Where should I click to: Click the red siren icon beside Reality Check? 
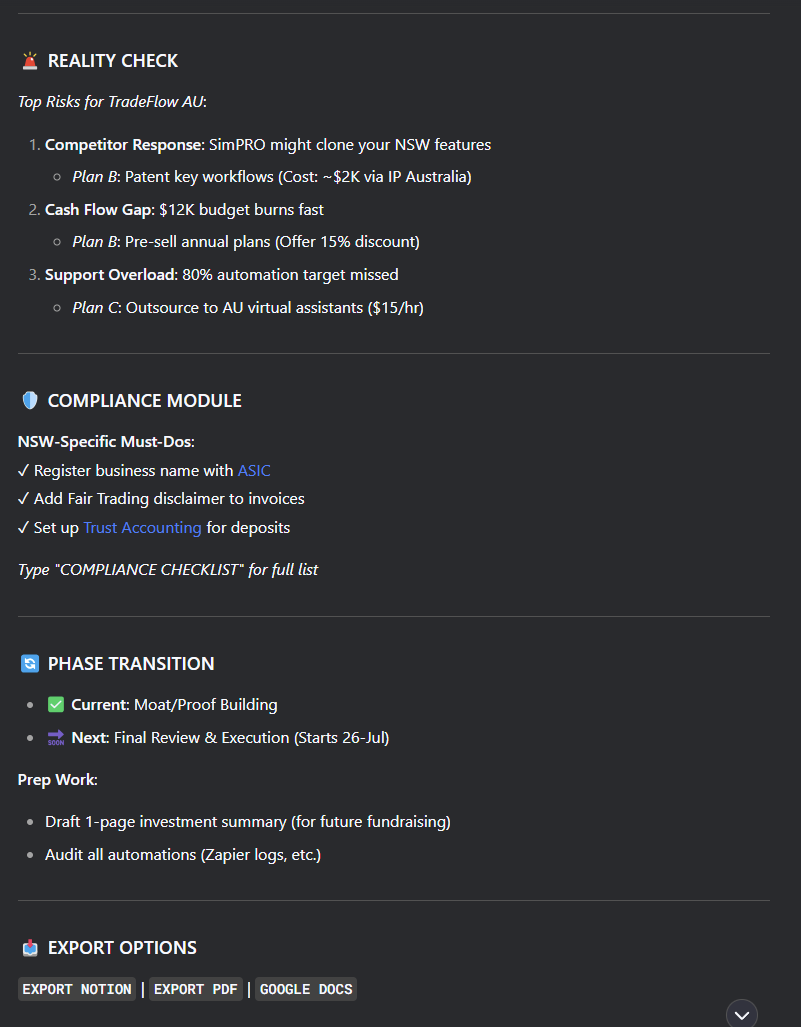click(30, 61)
